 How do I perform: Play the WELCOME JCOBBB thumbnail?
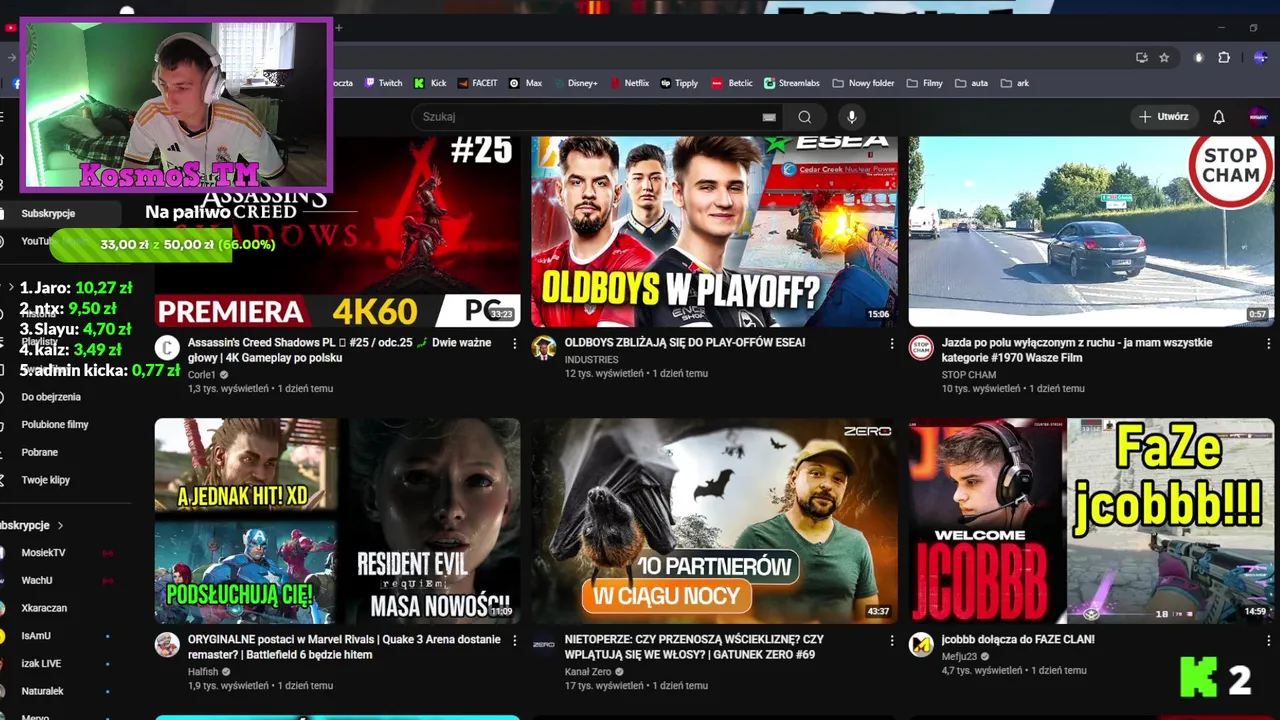[x=1091, y=521]
